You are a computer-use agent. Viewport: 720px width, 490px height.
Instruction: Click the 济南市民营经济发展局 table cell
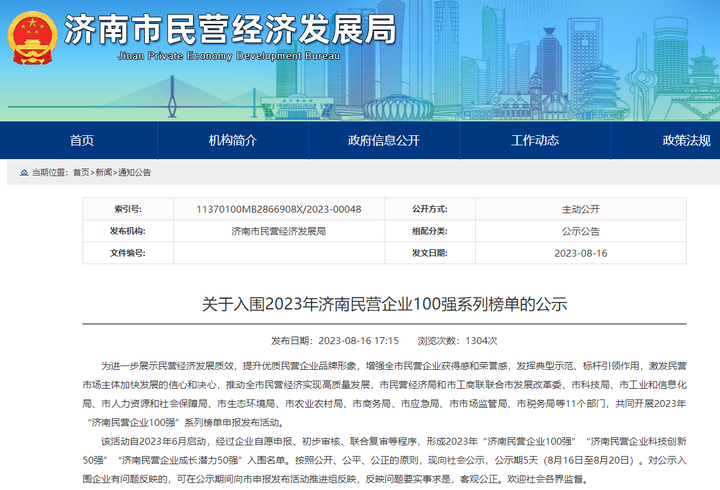(279, 231)
